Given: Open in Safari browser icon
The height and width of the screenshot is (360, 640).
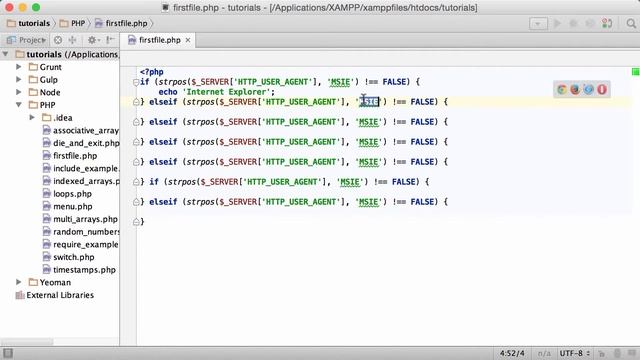Looking at the screenshot, I should click(x=589, y=89).
